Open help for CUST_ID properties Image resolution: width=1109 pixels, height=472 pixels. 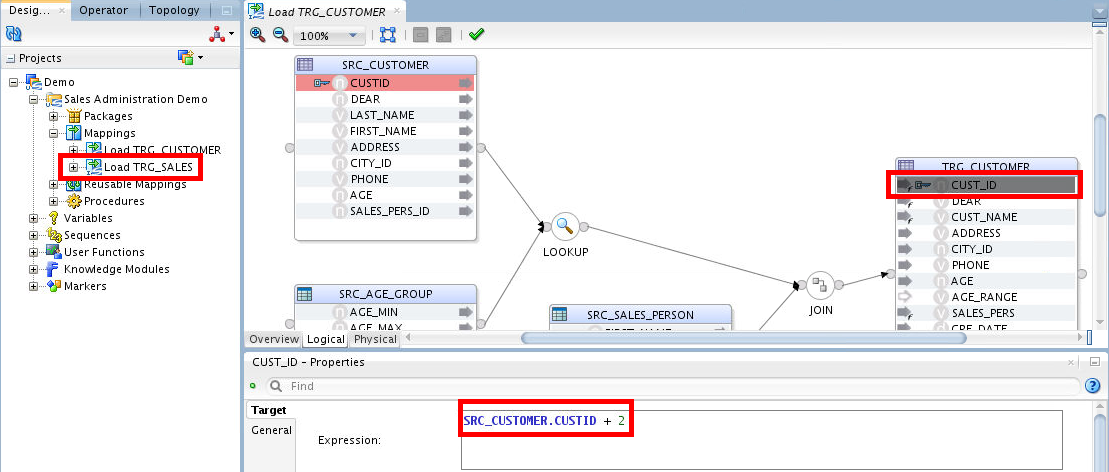(1092, 386)
